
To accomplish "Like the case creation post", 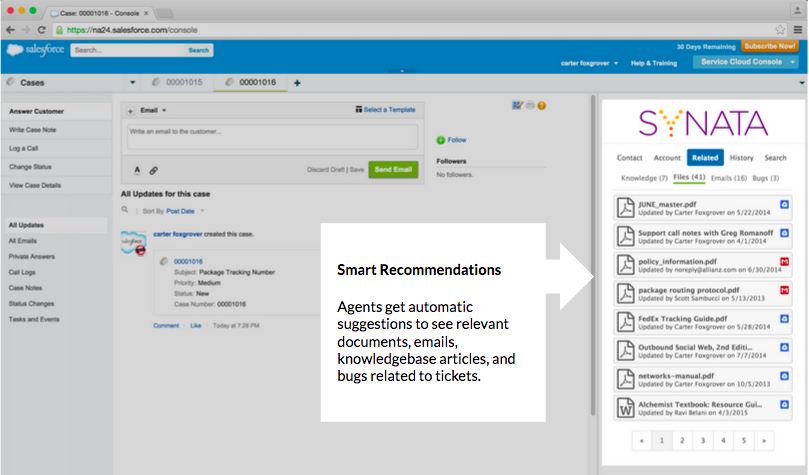I will 196,325.
